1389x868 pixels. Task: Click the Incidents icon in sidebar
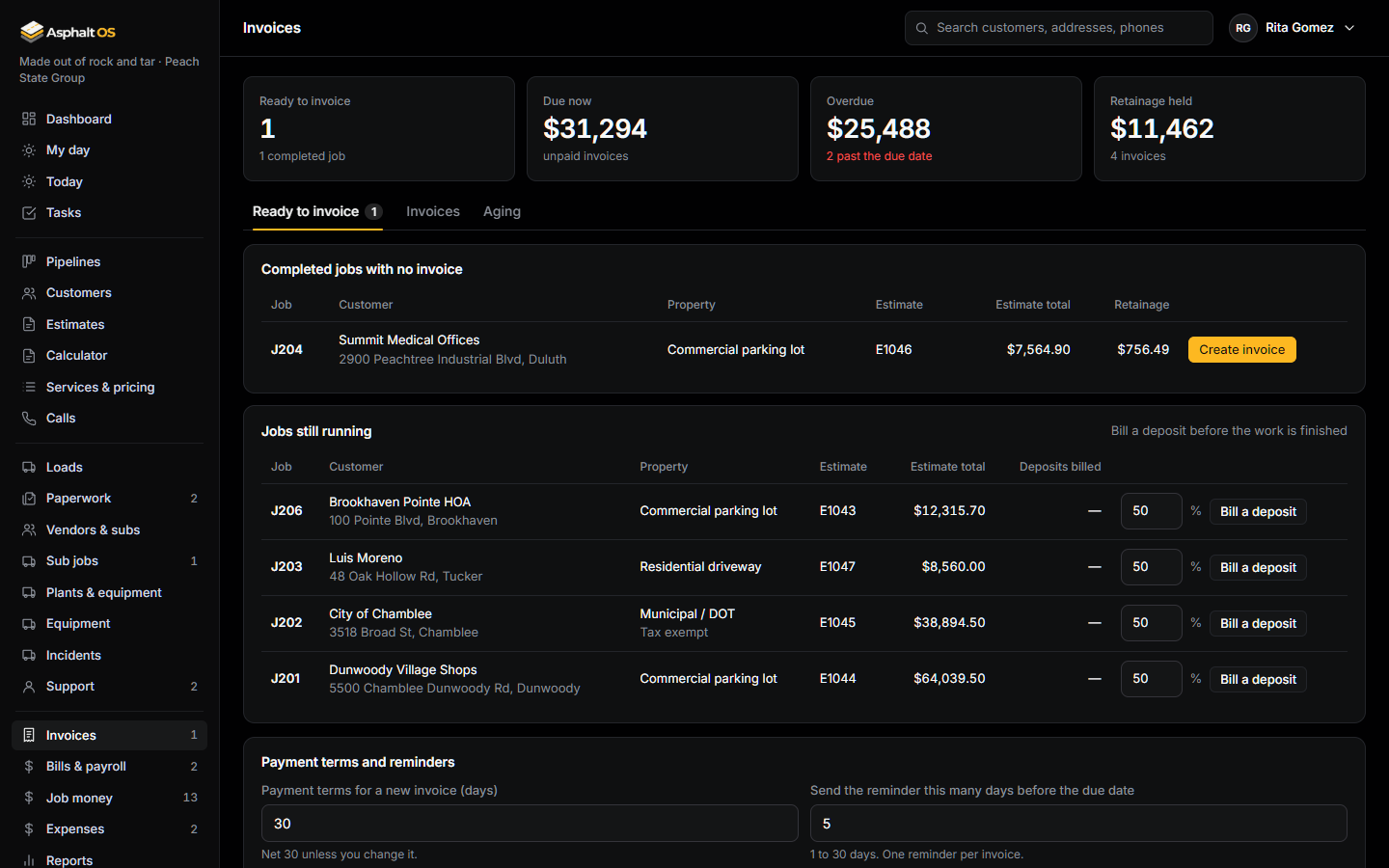point(29,656)
